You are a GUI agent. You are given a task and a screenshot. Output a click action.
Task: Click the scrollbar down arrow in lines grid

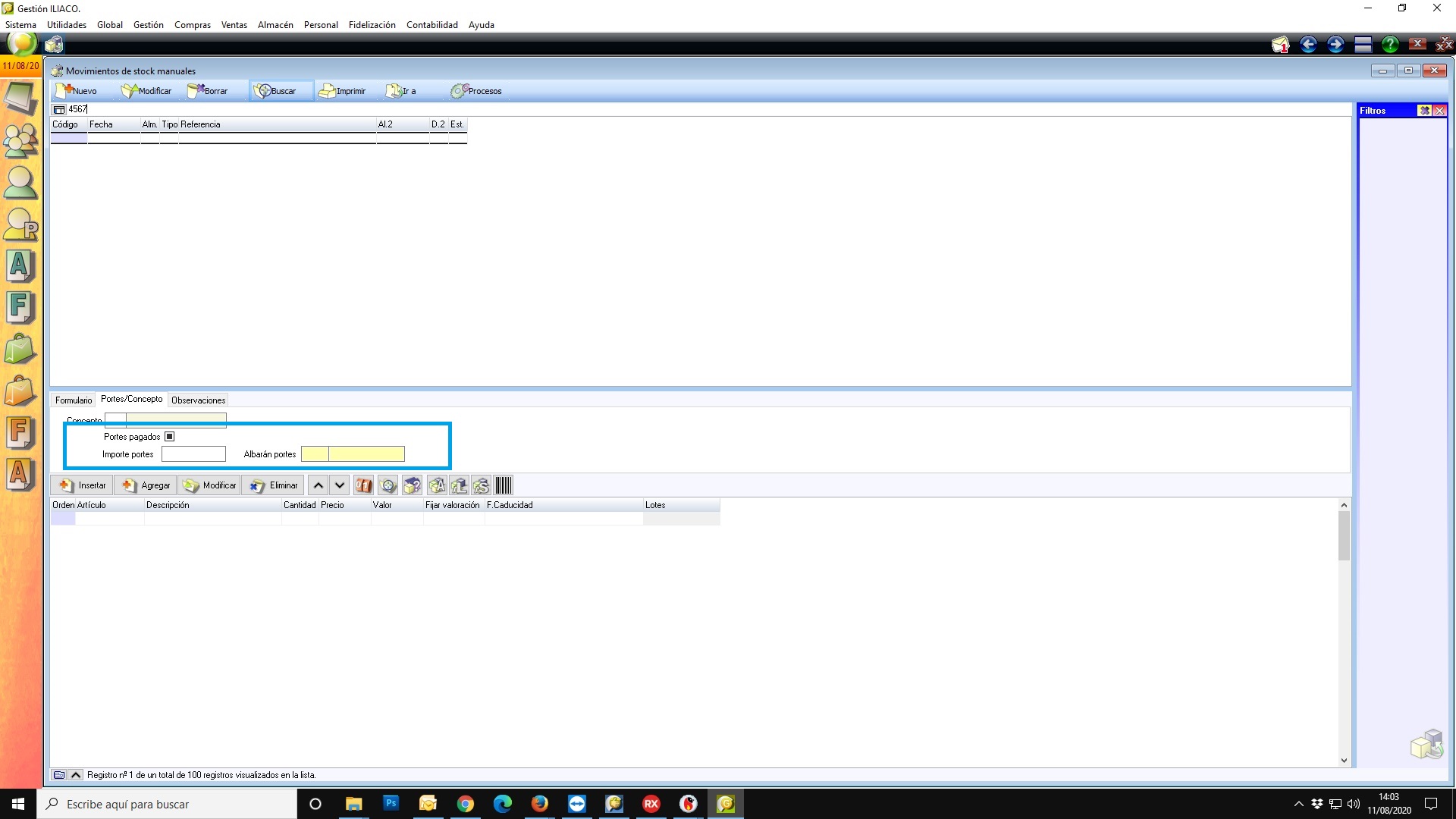[x=1344, y=761]
